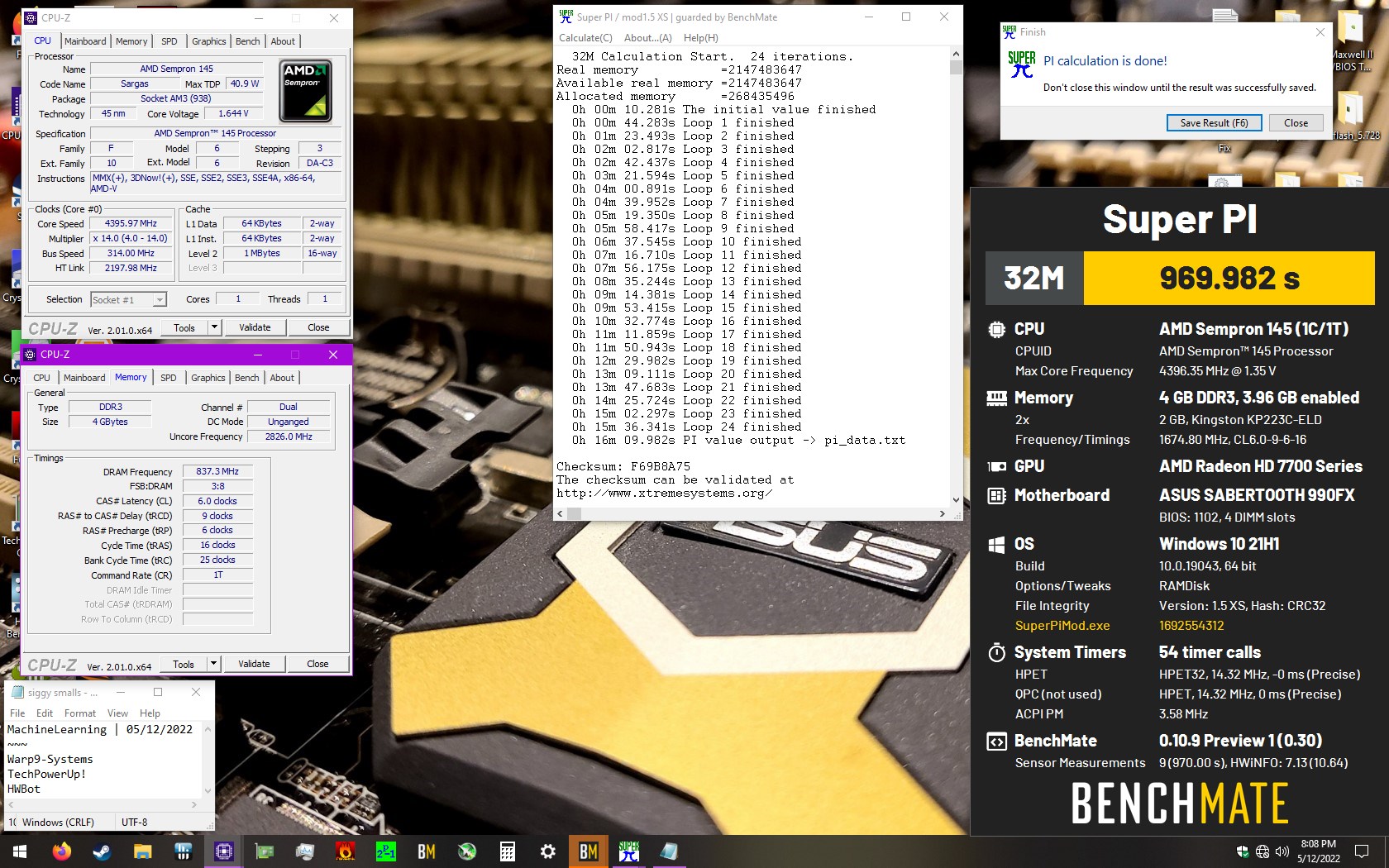Click the Checksum: F69B8A75 line

pyautogui.click(x=623, y=466)
